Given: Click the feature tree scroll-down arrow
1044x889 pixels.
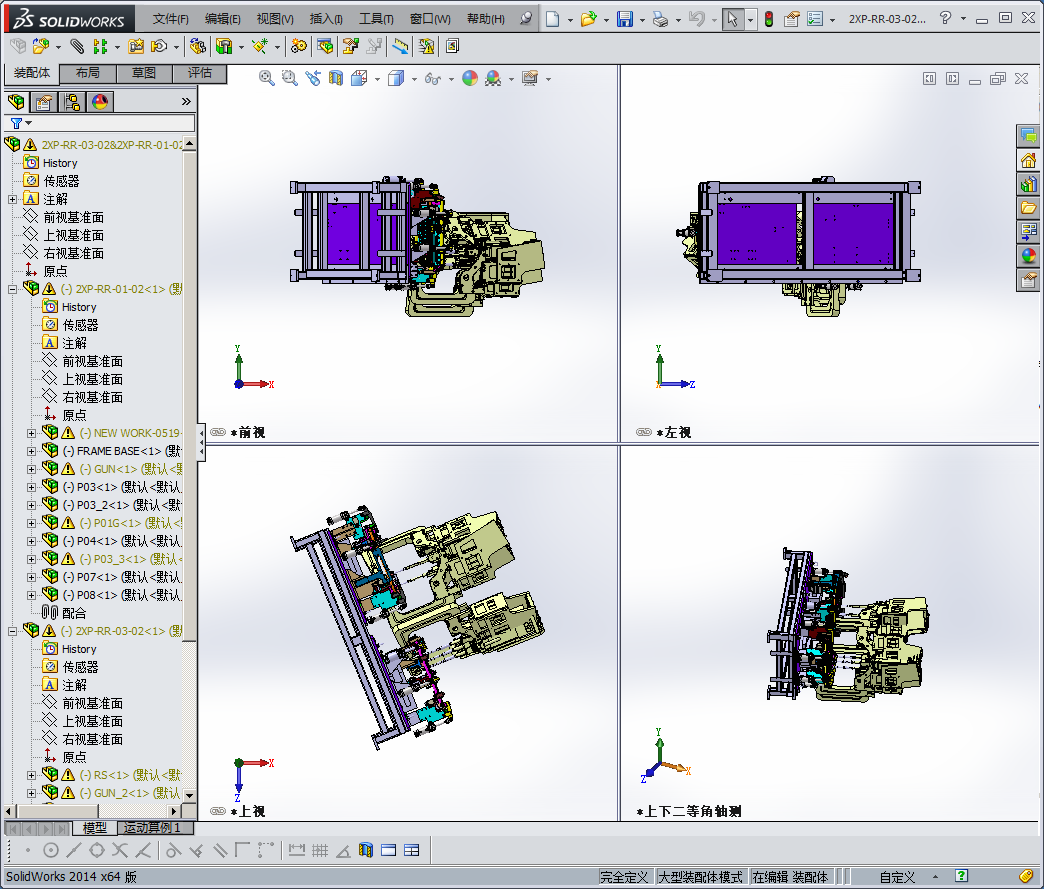Looking at the screenshot, I should pyautogui.click(x=190, y=795).
